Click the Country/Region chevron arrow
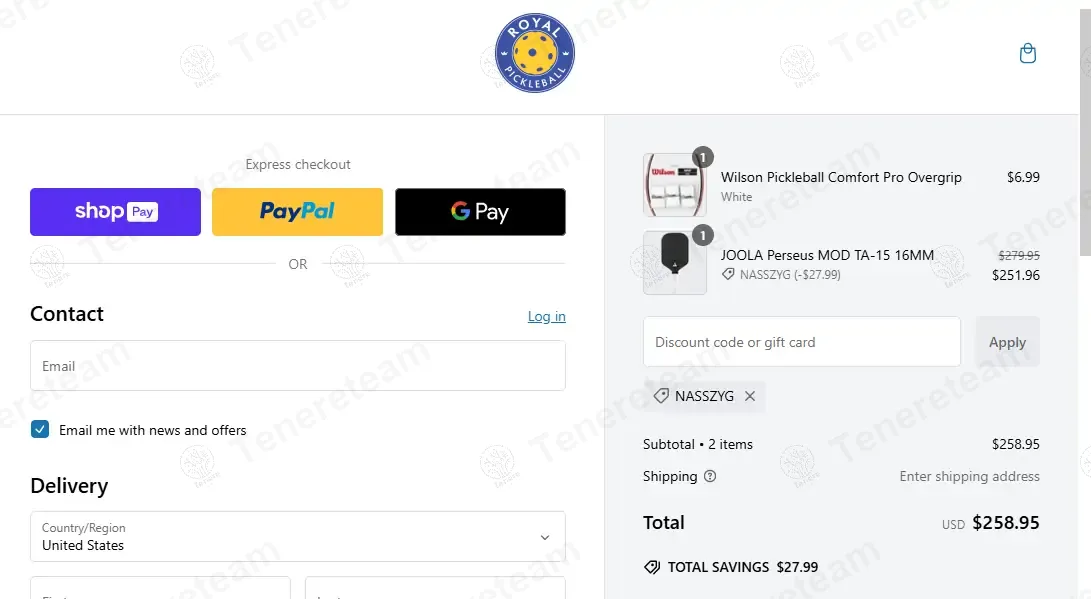 545,537
